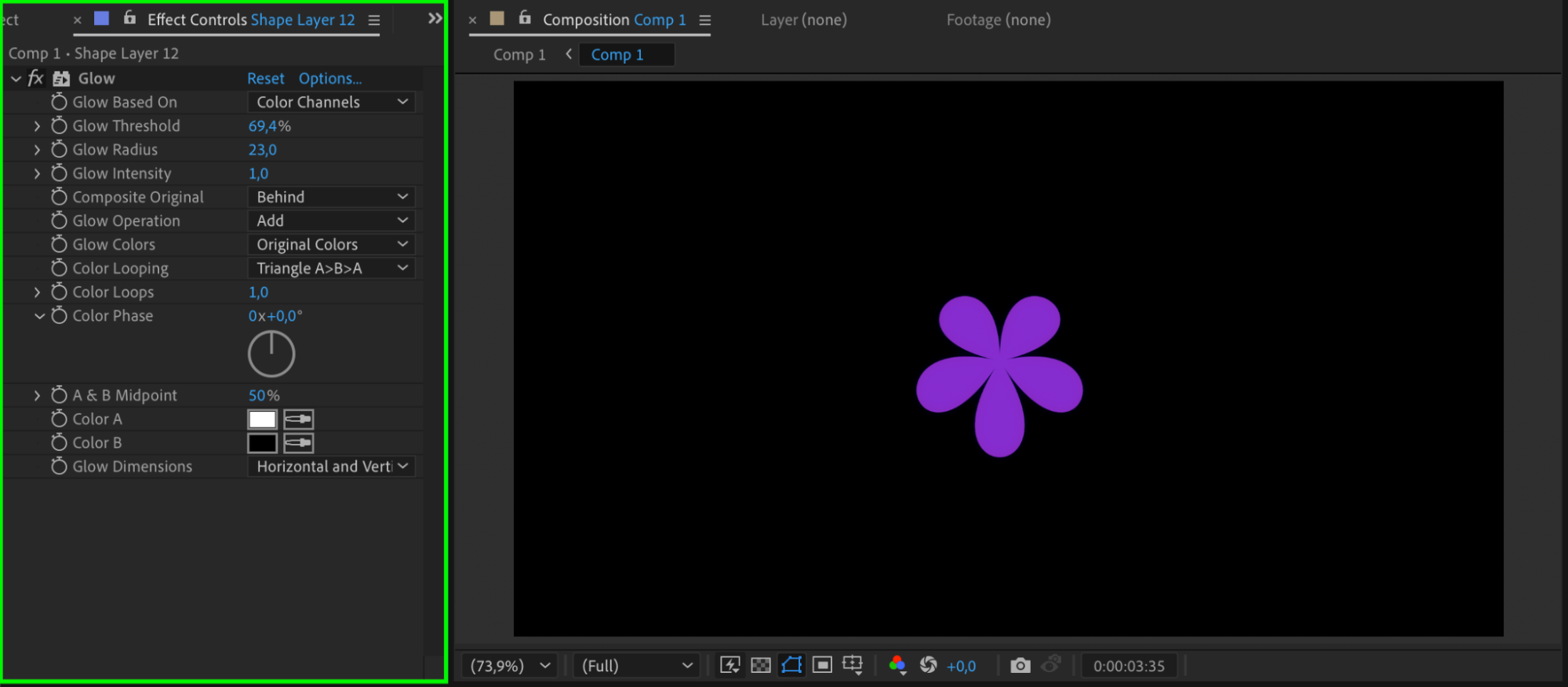Open the Glow Options... link
This screenshot has height=687, width=1568.
tap(329, 78)
